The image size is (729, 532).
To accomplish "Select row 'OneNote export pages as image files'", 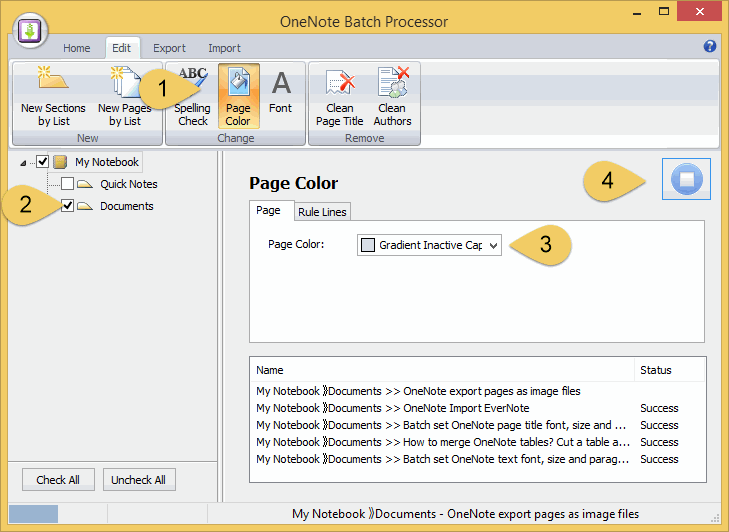I will pyautogui.click(x=478, y=391).
